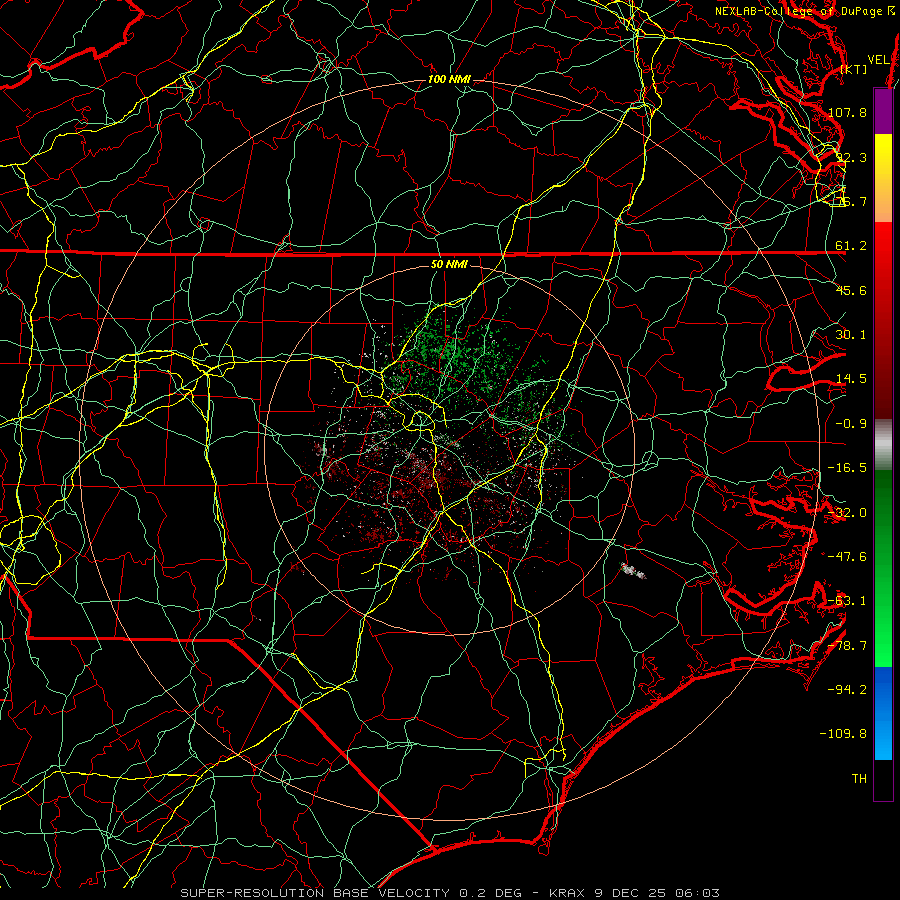This screenshot has height=900, width=900.
Task: Select the -63.1 value on velocity scale
Action: pyautogui.click(x=847, y=601)
